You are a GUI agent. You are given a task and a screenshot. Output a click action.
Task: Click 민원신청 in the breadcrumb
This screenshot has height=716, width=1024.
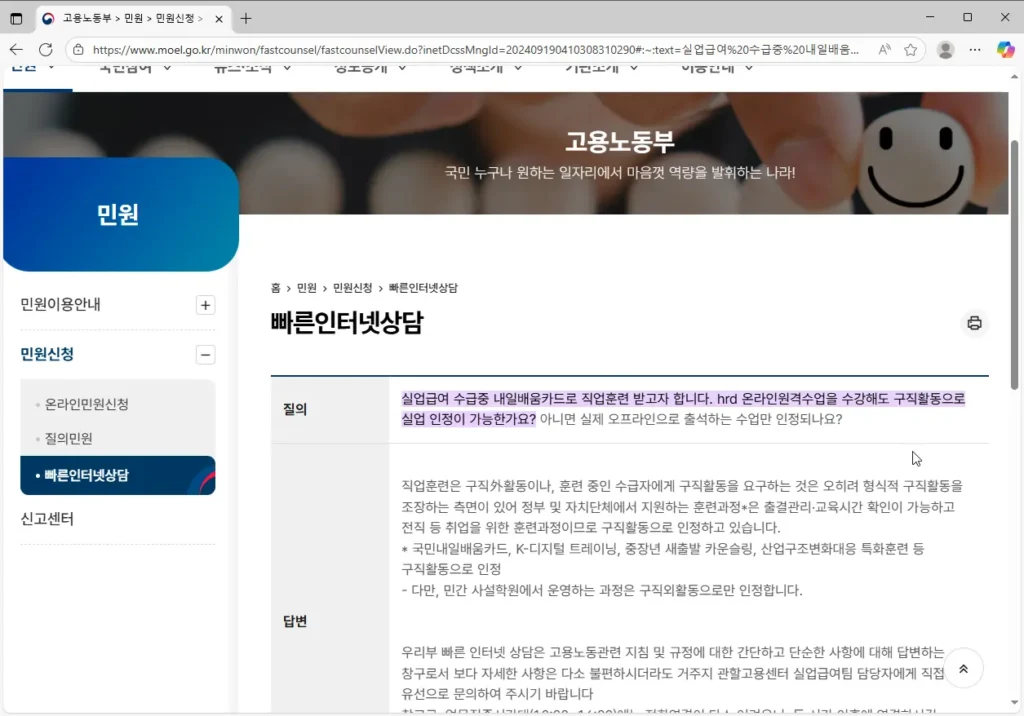click(353, 288)
